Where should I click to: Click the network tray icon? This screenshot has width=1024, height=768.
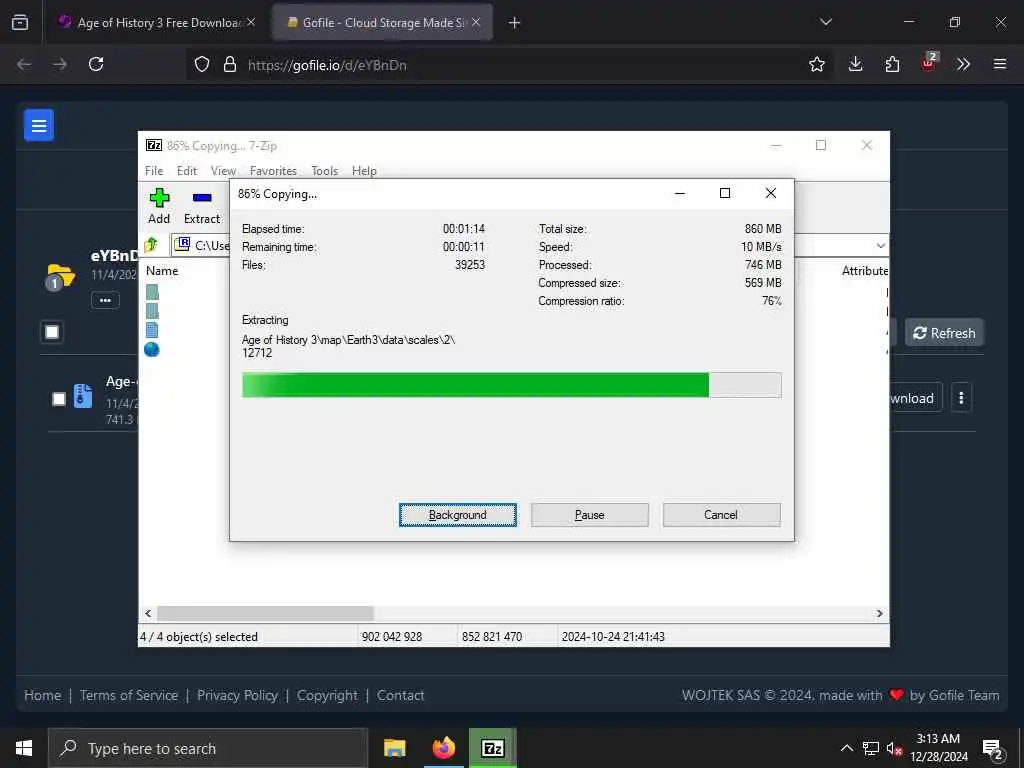[871, 748]
